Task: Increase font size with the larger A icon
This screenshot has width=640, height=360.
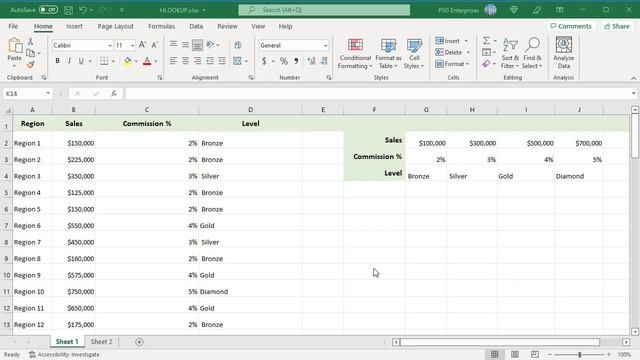Action: click(x=142, y=45)
